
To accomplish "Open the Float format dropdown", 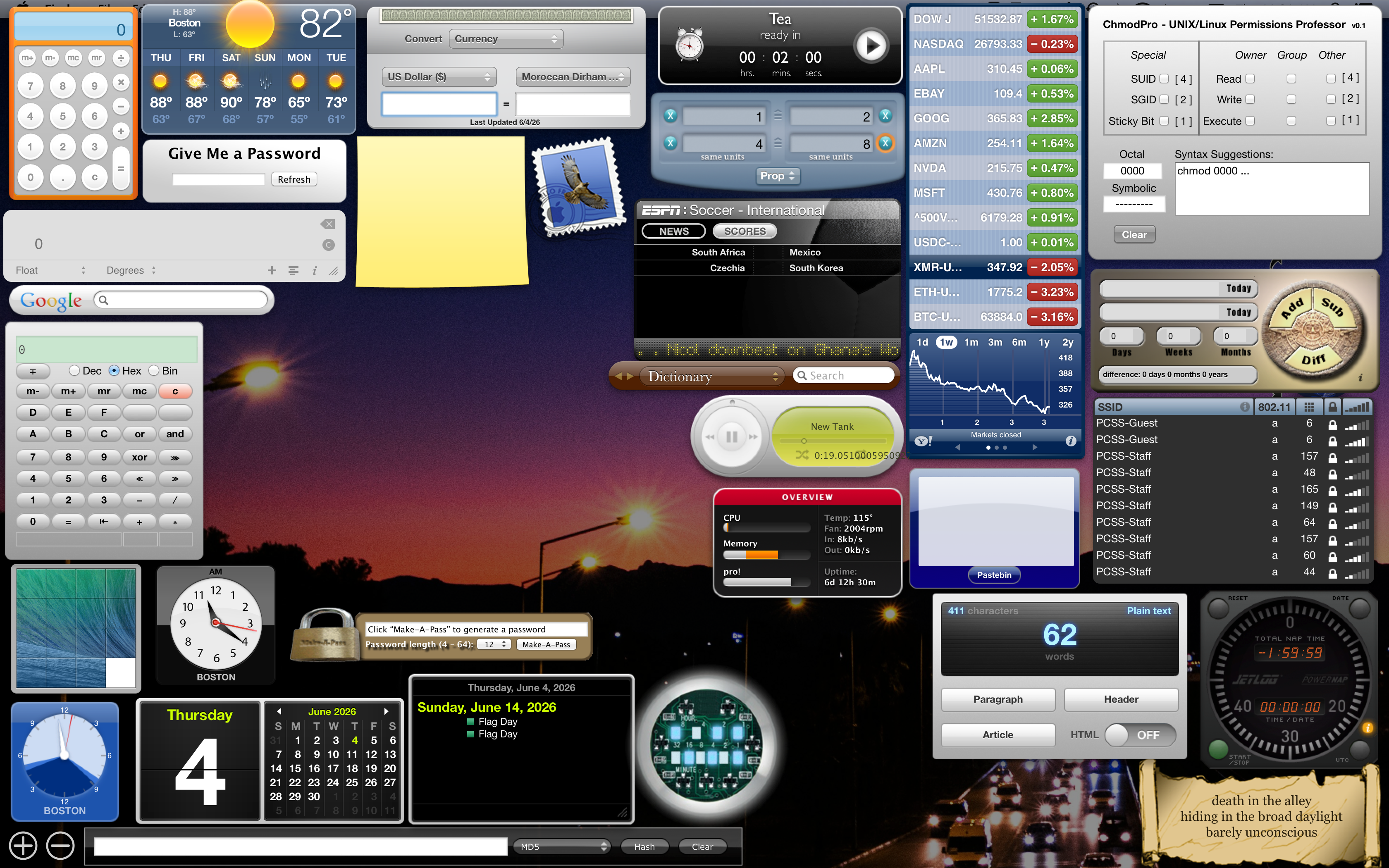I will click(x=50, y=270).
